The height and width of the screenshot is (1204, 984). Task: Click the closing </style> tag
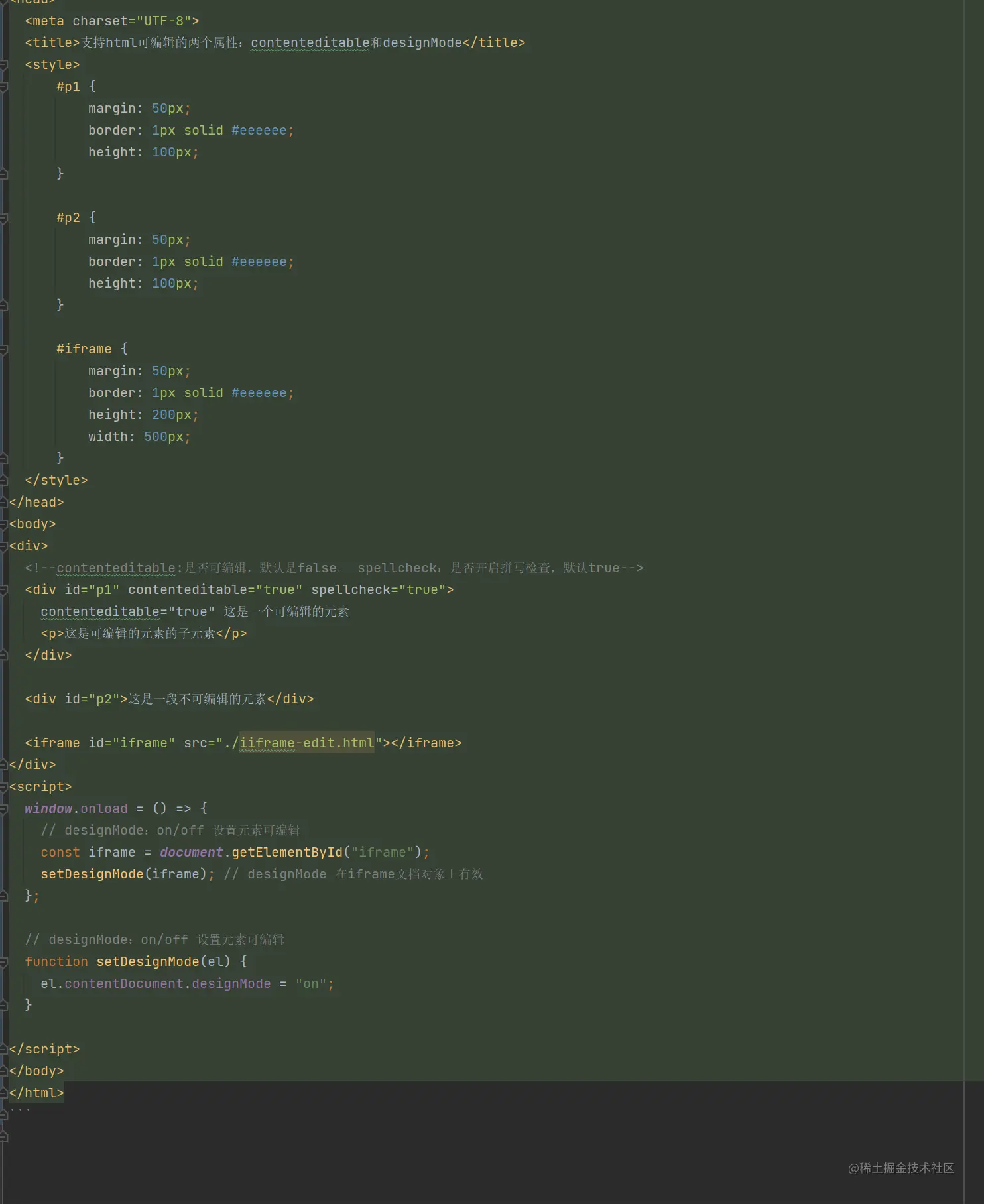click(x=56, y=480)
